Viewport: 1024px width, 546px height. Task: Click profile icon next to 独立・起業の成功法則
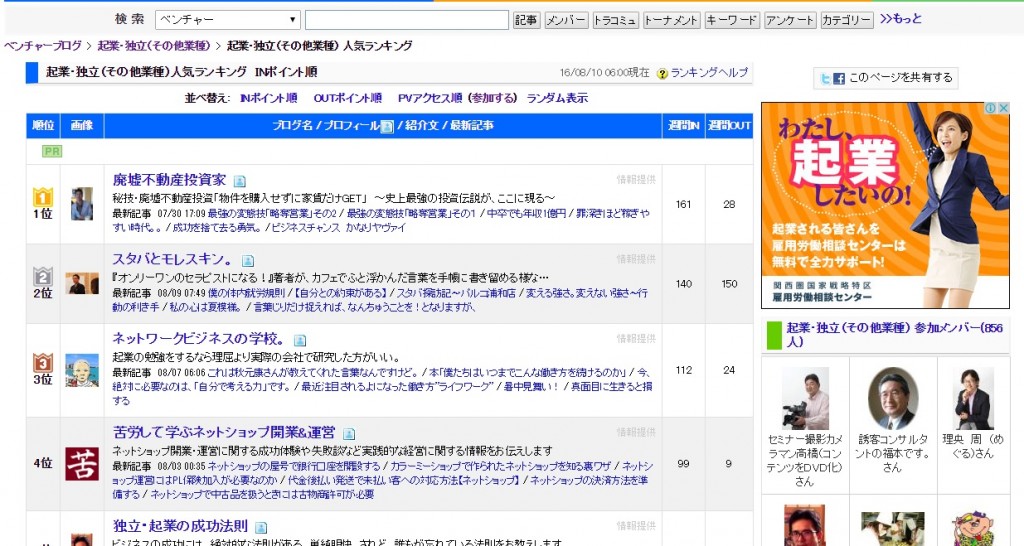pyautogui.click(x=261, y=527)
